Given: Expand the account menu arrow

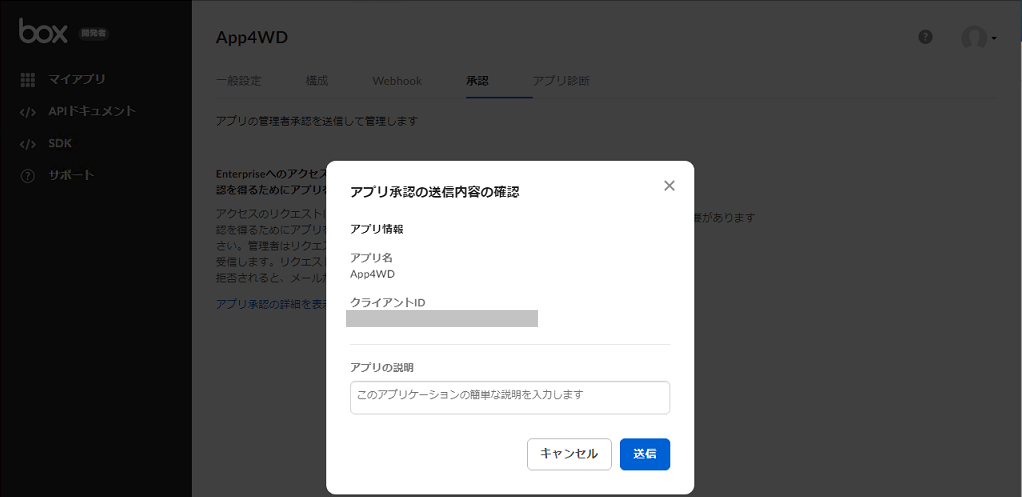Looking at the screenshot, I should point(994,38).
